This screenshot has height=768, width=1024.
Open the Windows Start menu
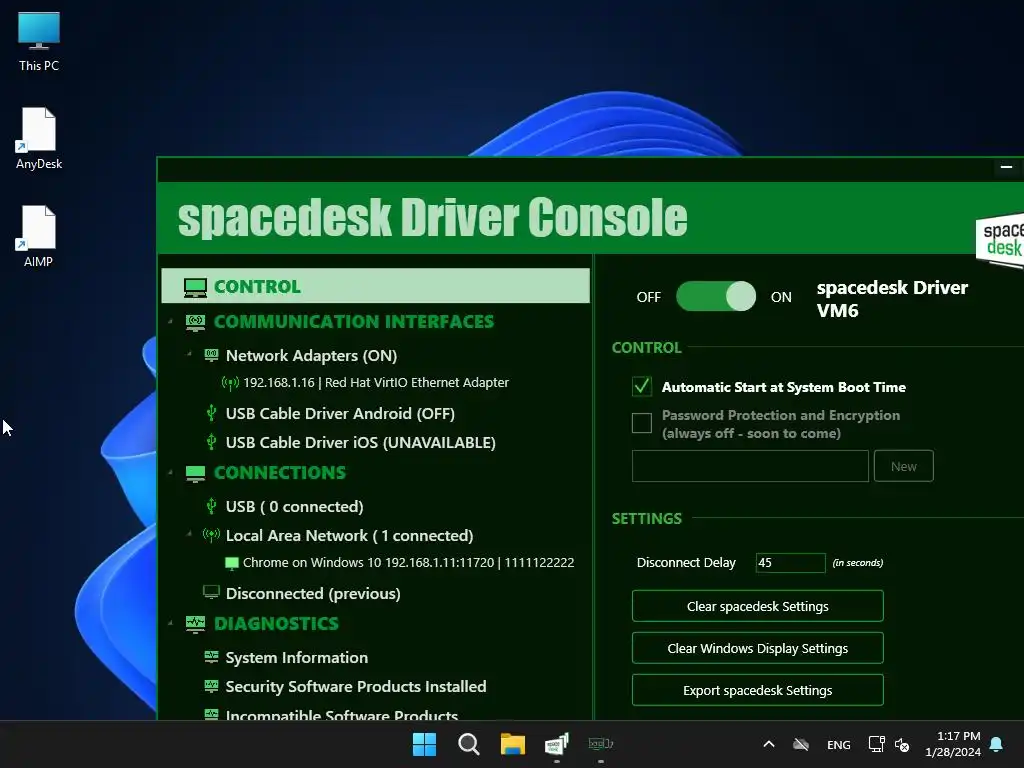[x=424, y=744]
